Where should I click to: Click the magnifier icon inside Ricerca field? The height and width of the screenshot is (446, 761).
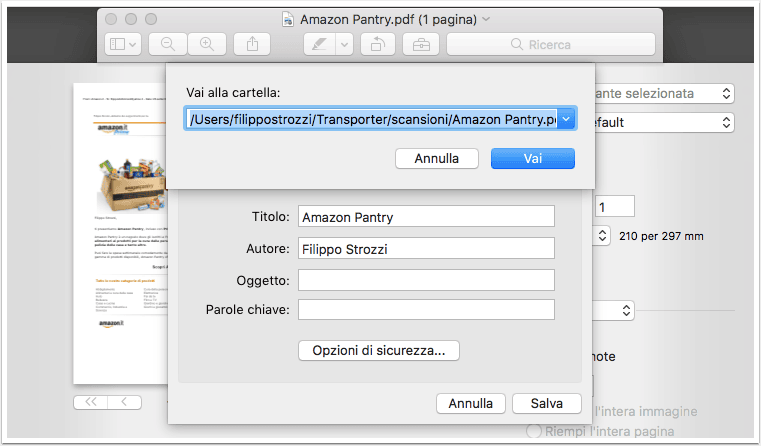click(x=517, y=45)
